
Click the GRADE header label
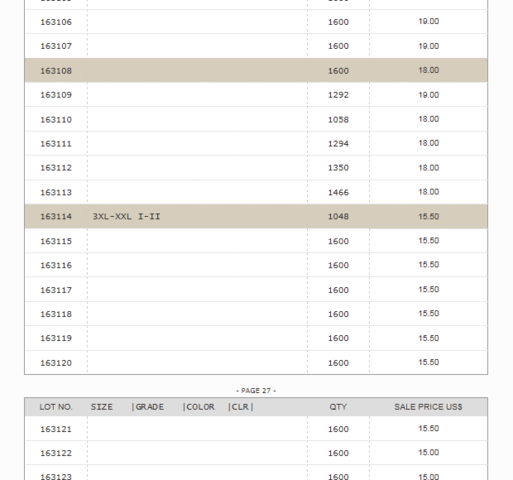[150, 407]
